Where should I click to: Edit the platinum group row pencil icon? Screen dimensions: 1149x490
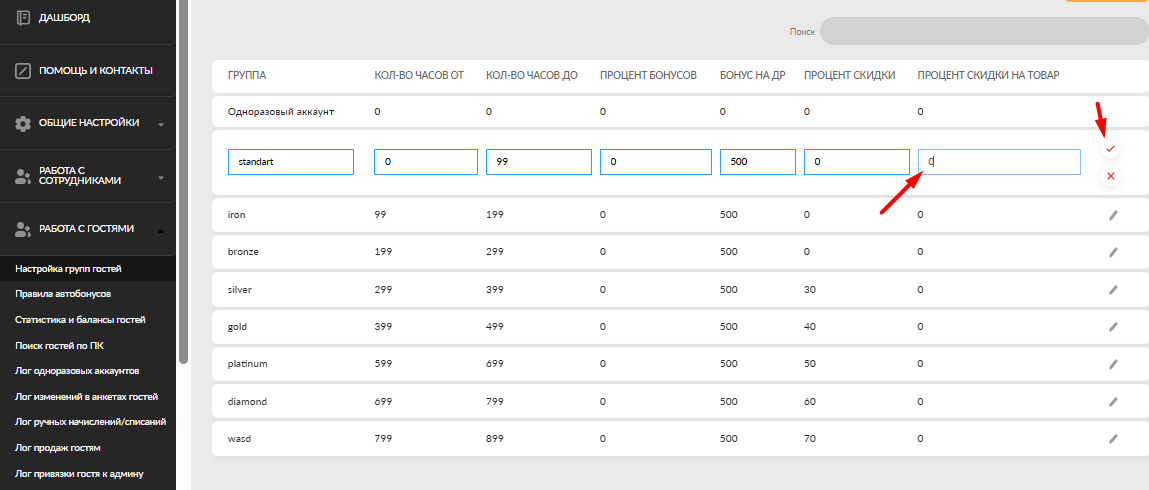1113,364
